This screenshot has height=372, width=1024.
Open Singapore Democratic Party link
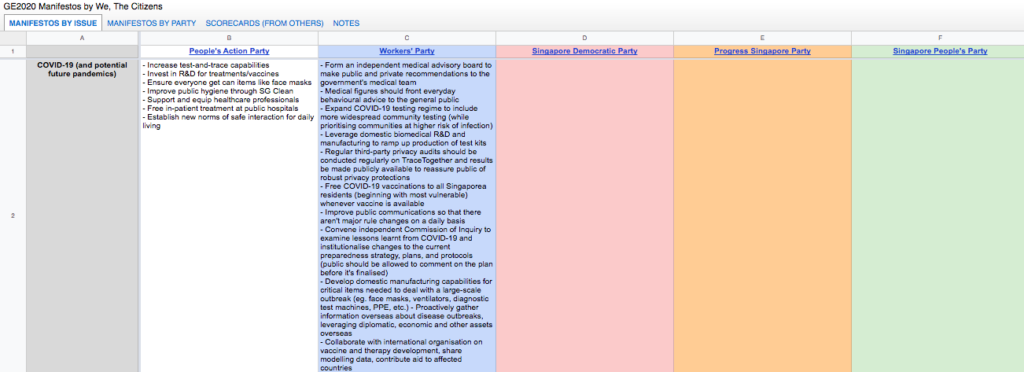click(x=584, y=51)
